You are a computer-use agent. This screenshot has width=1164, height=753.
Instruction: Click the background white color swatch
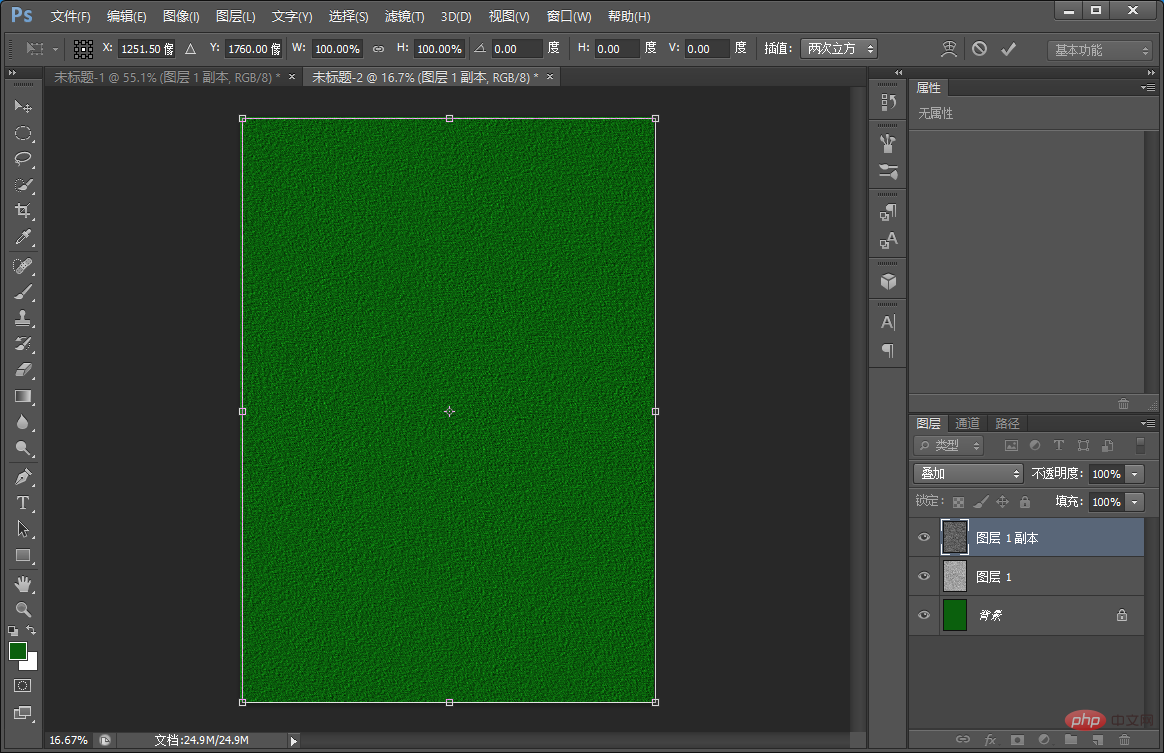coord(32,663)
